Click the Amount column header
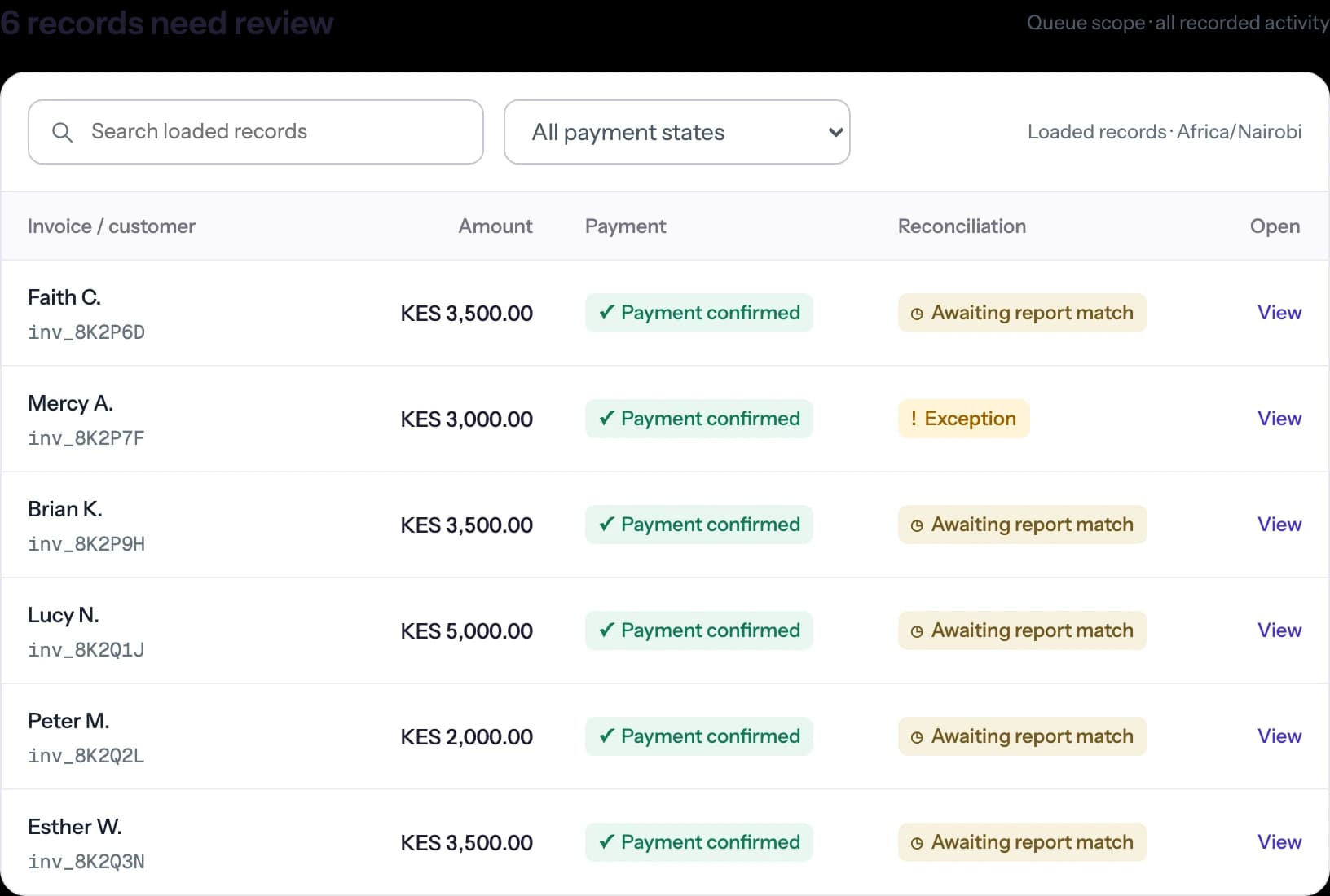Image resolution: width=1330 pixels, height=896 pixels. coord(495,226)
